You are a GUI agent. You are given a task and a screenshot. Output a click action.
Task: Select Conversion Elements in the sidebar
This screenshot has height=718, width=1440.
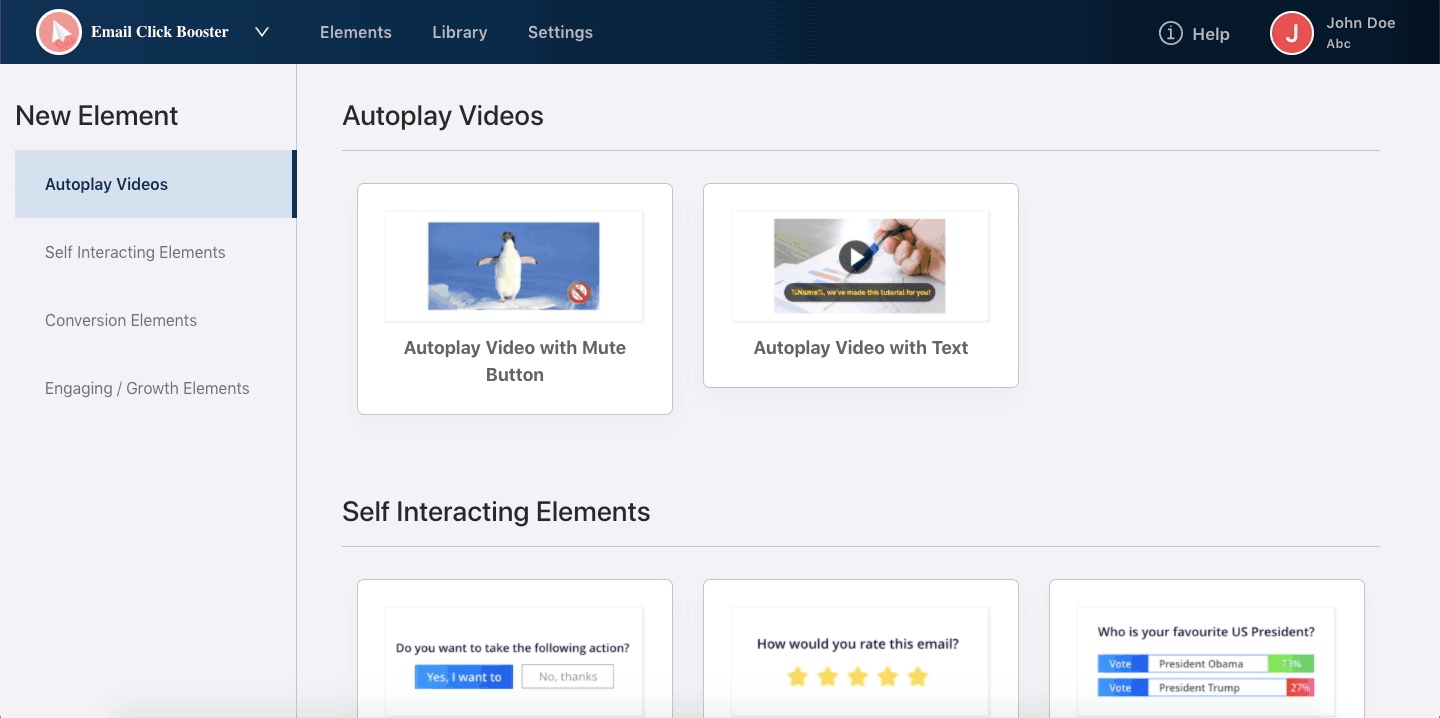point(121,320)
